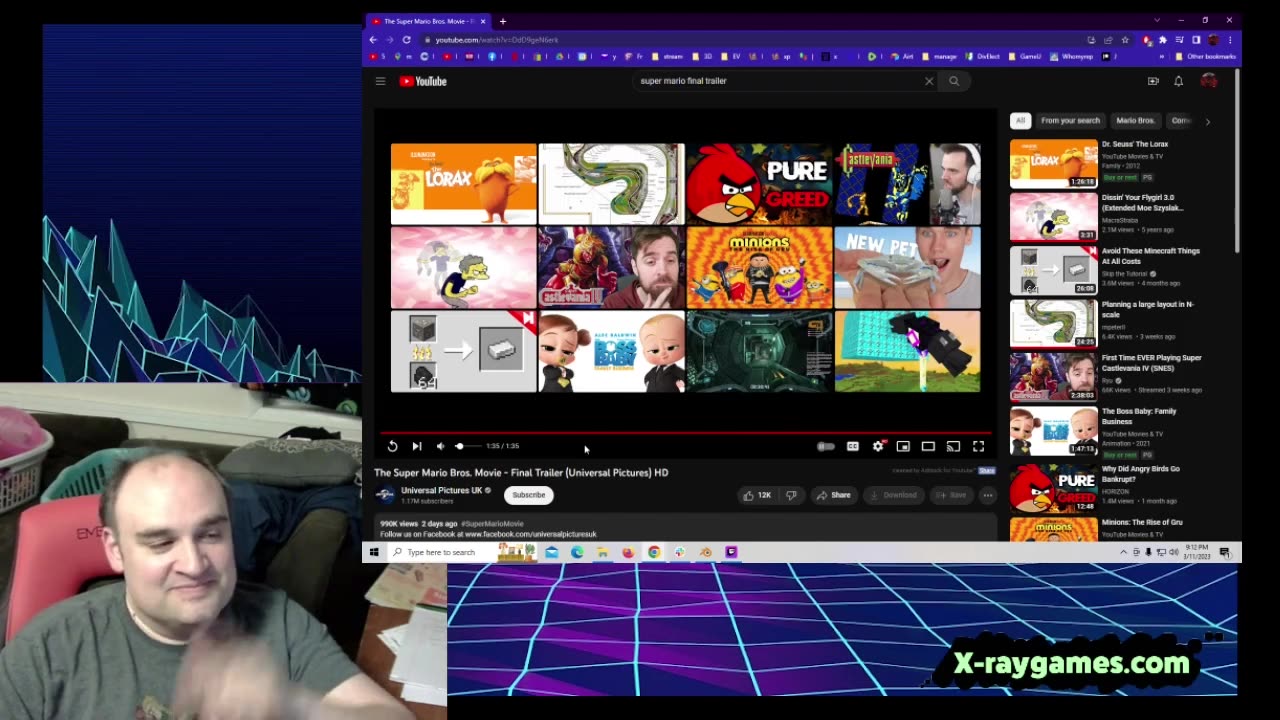Dislike the video with thumbs down

[x=791, y=495]
